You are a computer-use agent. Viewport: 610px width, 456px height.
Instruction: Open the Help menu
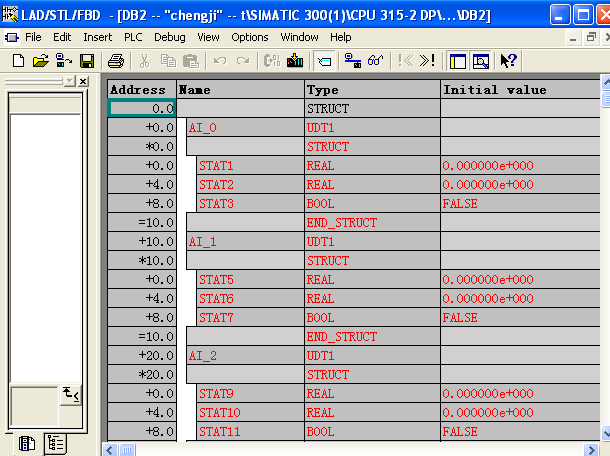pos(340,37)
